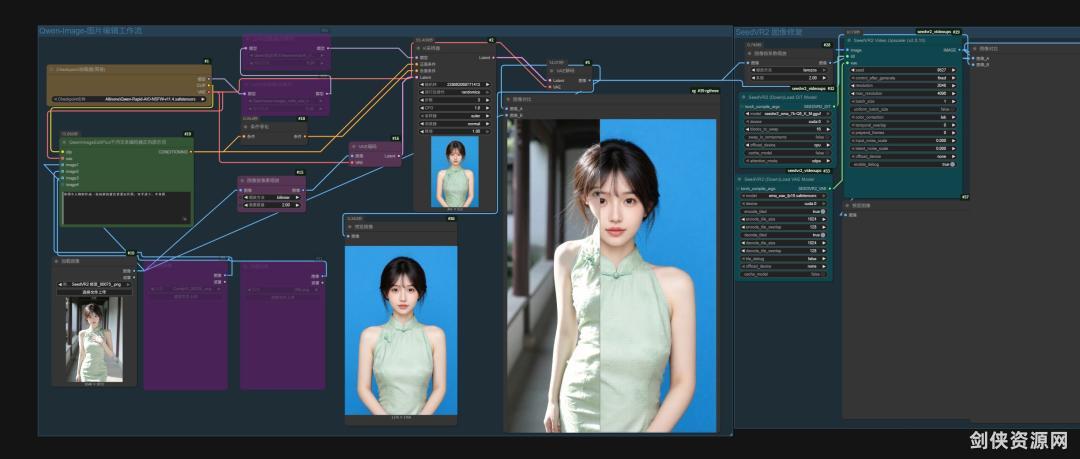Collapse the 条件零化 node using its title dot

point(247,127)
